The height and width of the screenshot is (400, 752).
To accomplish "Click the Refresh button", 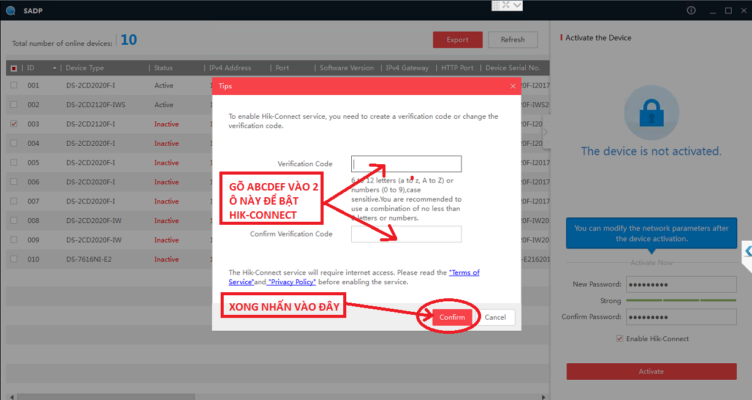I will tap(513, 40).
